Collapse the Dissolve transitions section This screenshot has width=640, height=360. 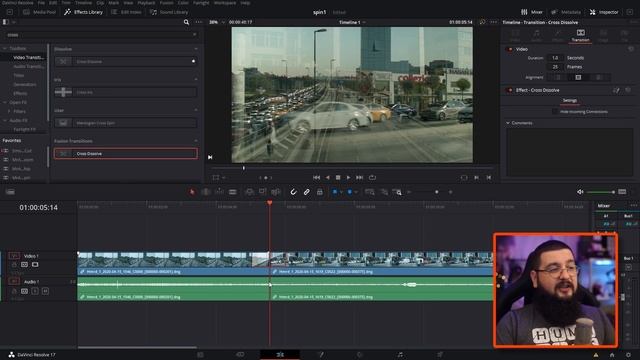coord(196,49)
